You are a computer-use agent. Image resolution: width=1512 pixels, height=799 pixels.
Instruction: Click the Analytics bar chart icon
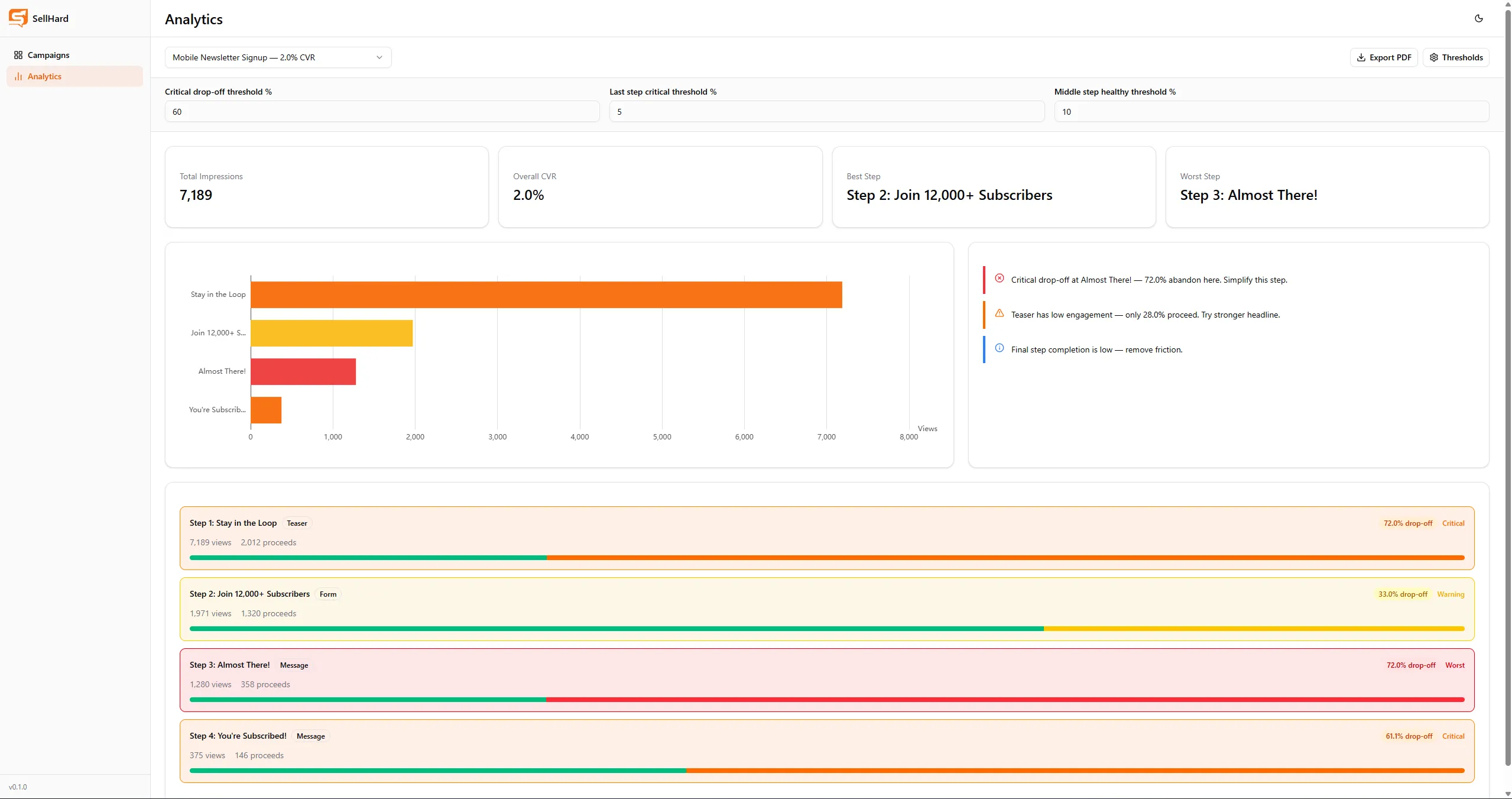coord(18,76)
